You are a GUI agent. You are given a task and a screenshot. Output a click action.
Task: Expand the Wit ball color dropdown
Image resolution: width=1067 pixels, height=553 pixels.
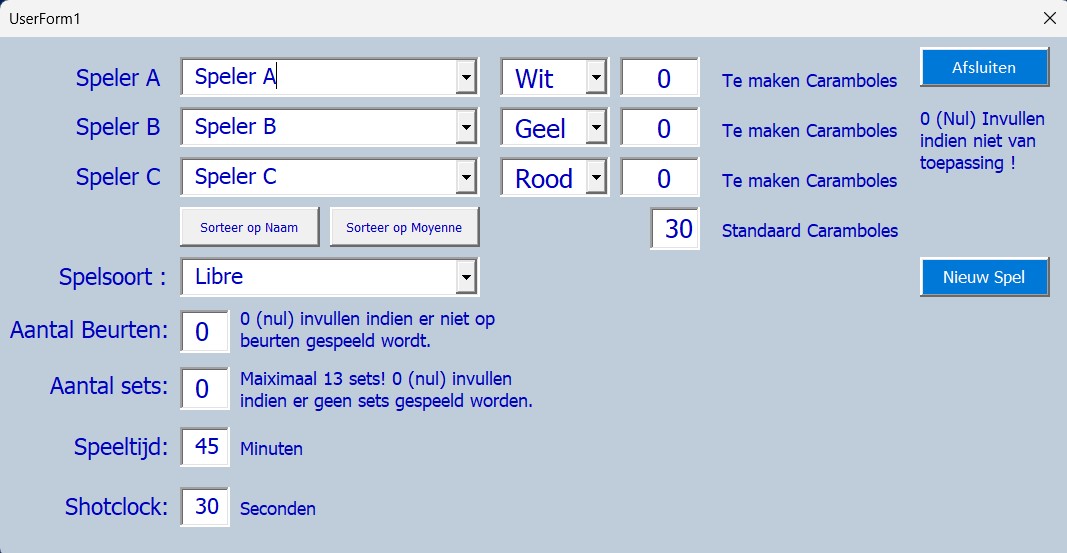(595, 77)
